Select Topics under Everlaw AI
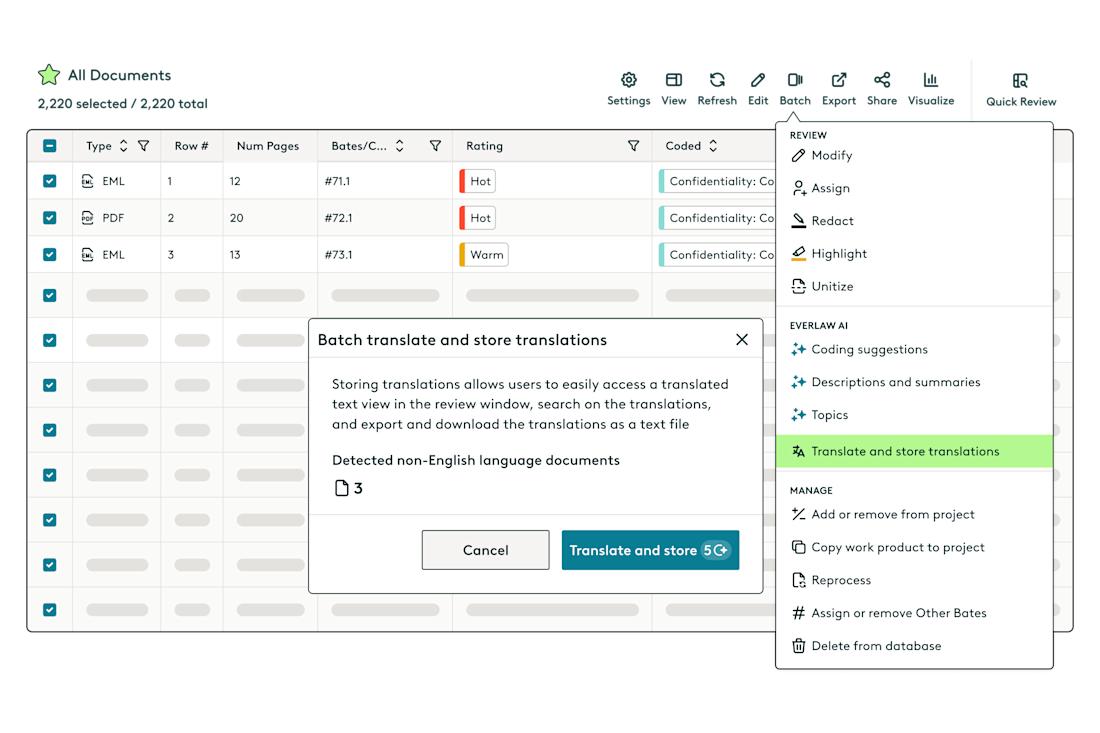 (915, 415)
